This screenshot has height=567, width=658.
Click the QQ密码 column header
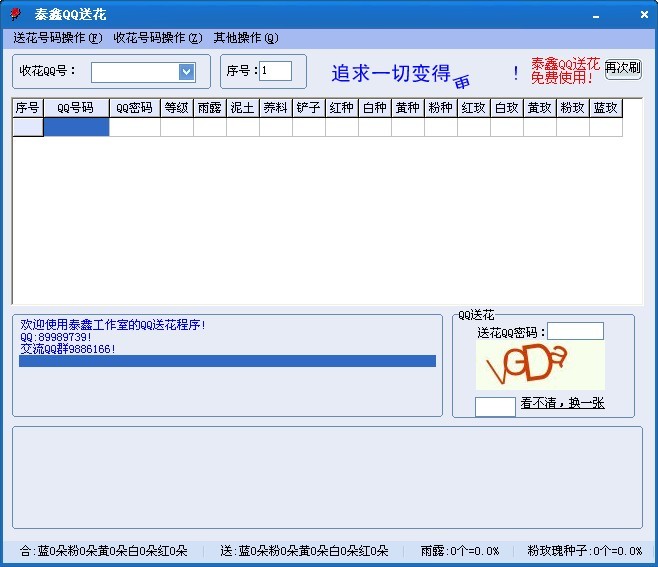click(x=135, y=108)
